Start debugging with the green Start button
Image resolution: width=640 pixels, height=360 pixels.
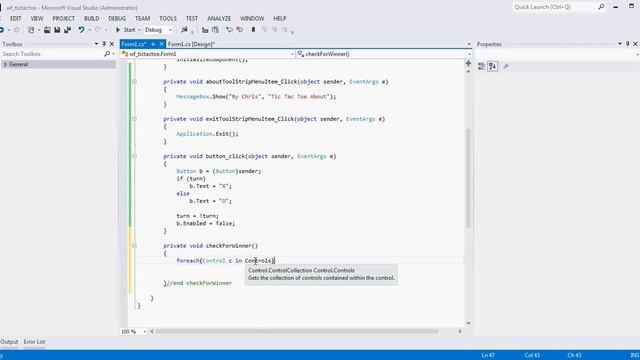125,30
